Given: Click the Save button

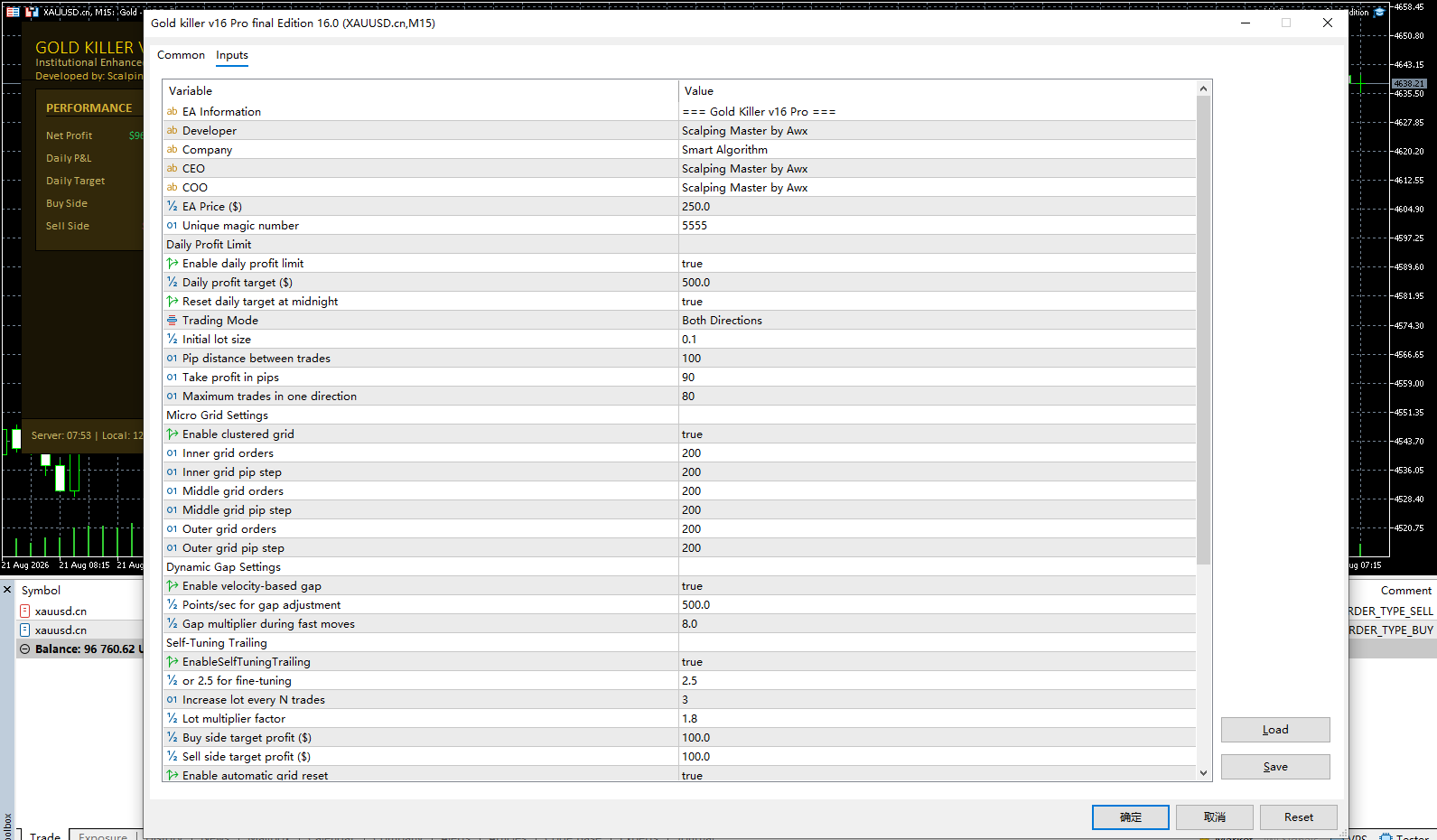Looking at the screenshot, I should (1275, 767).
